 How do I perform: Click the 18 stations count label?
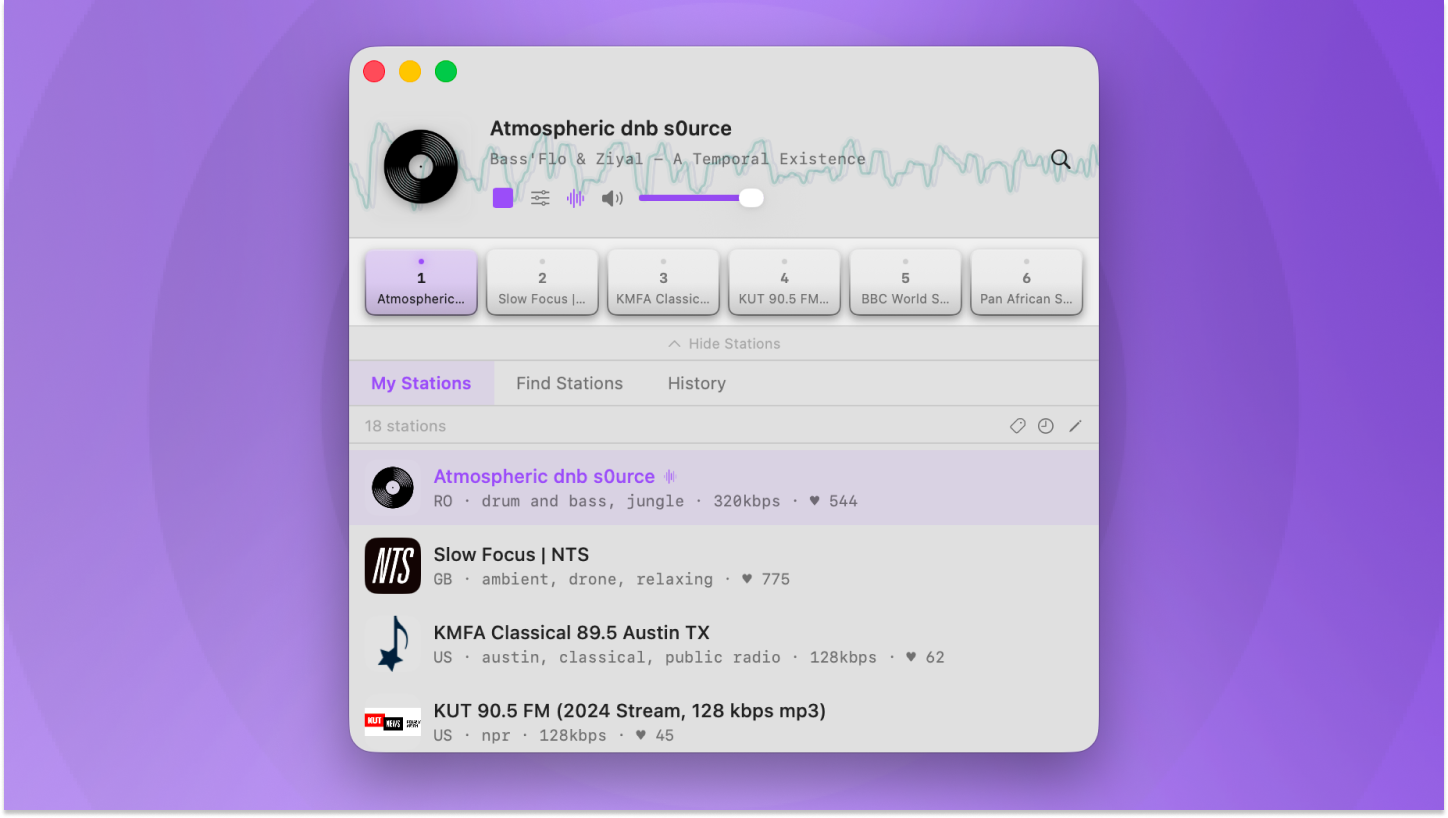click(x=405, y=426)
